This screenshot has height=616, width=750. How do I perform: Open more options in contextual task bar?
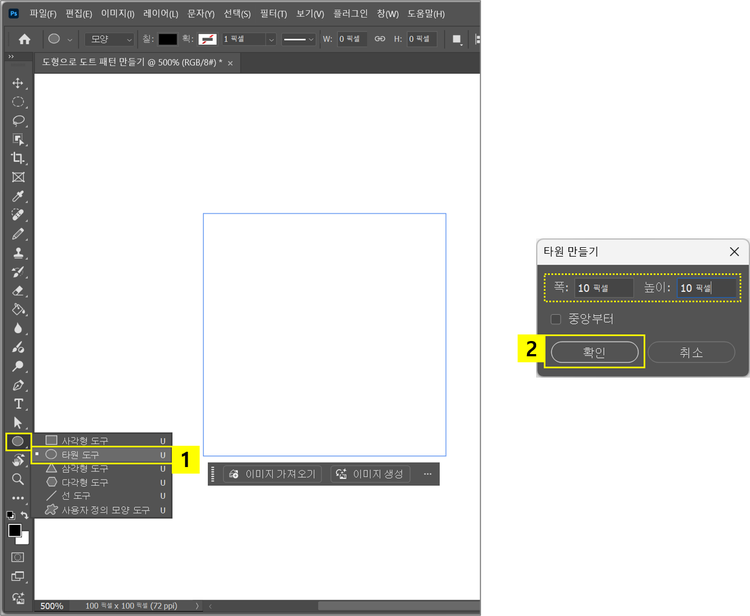pyautogui.click(x=428, y=474)
